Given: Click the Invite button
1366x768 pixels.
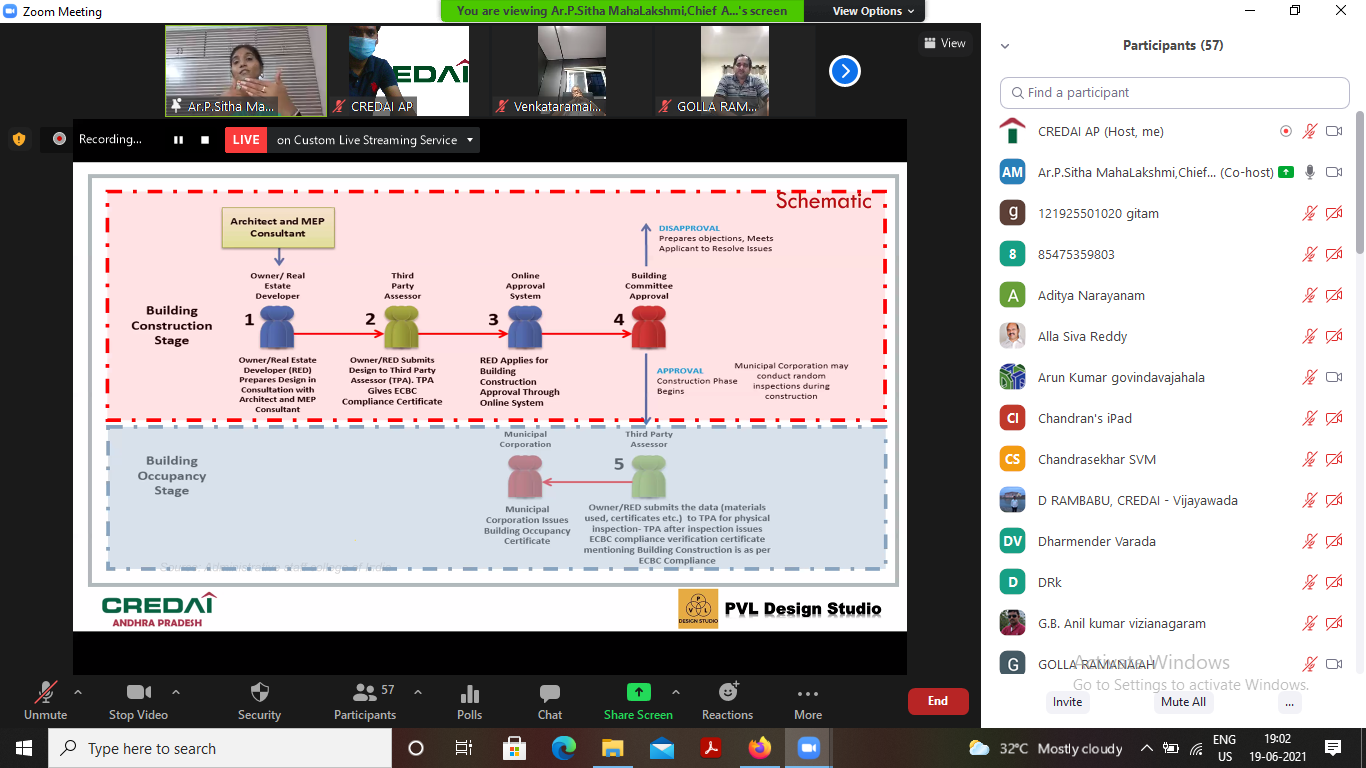Looking at the screenshot, I should click(1067, 702).
